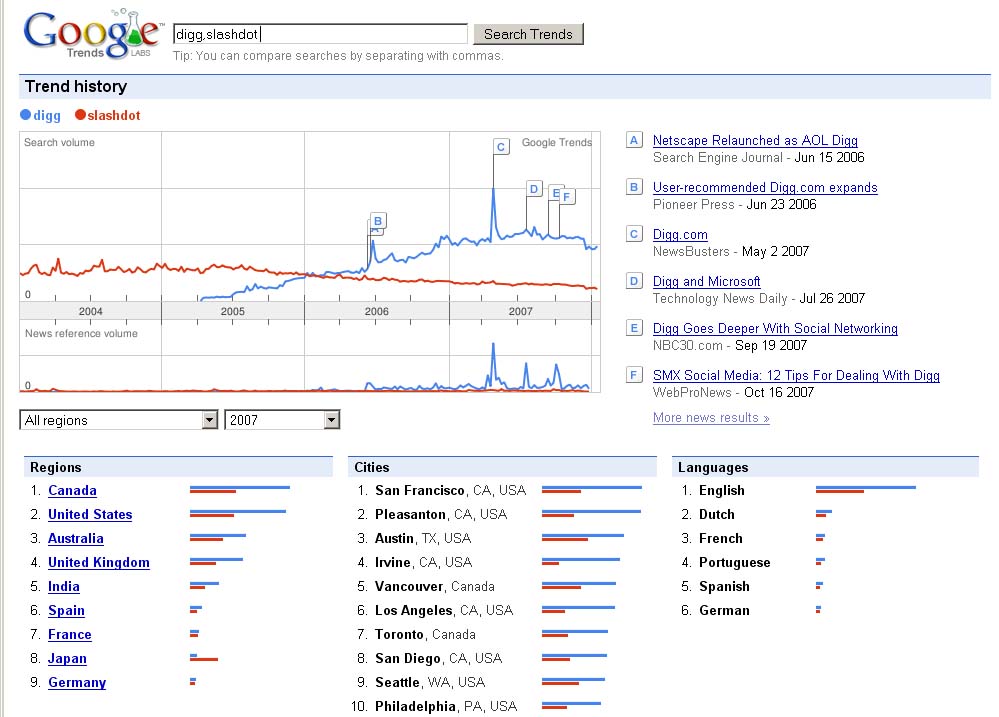
Task: Click German in the Languages list
Action: pos(724,611)
